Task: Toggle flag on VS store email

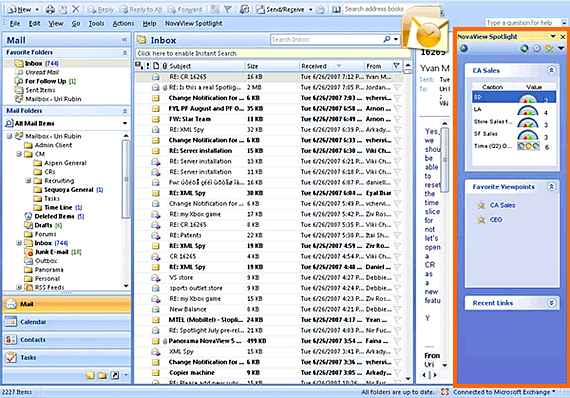Action: [398, 277]
